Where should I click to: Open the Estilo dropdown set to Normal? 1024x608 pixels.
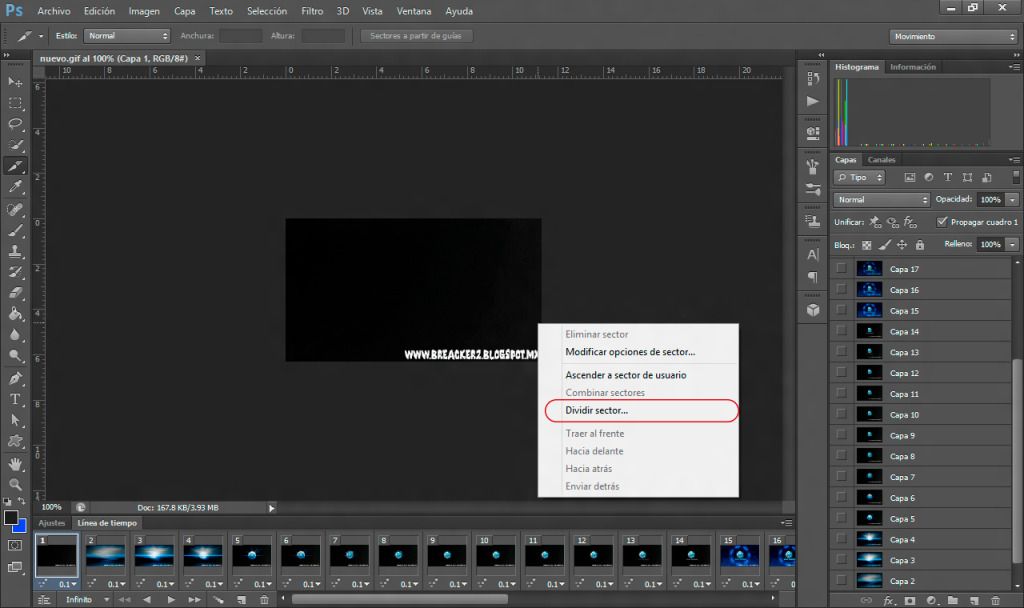127,36
